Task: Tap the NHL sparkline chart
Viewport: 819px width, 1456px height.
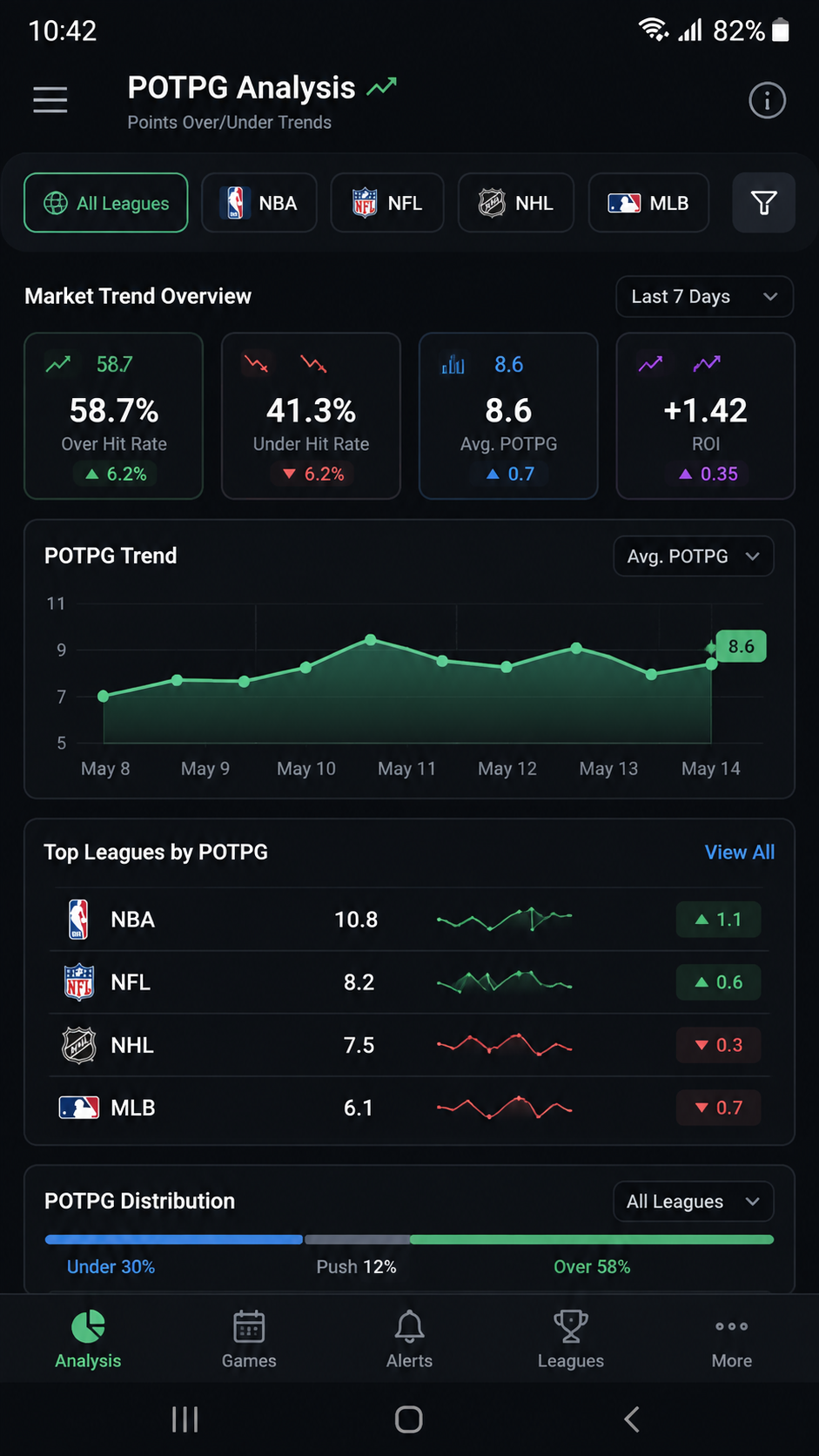Action: 504,1044
